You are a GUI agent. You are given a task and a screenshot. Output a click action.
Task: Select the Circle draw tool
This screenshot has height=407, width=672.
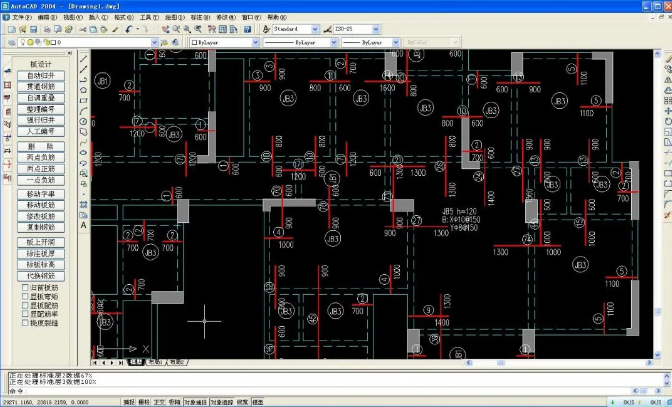pos(84,122)
